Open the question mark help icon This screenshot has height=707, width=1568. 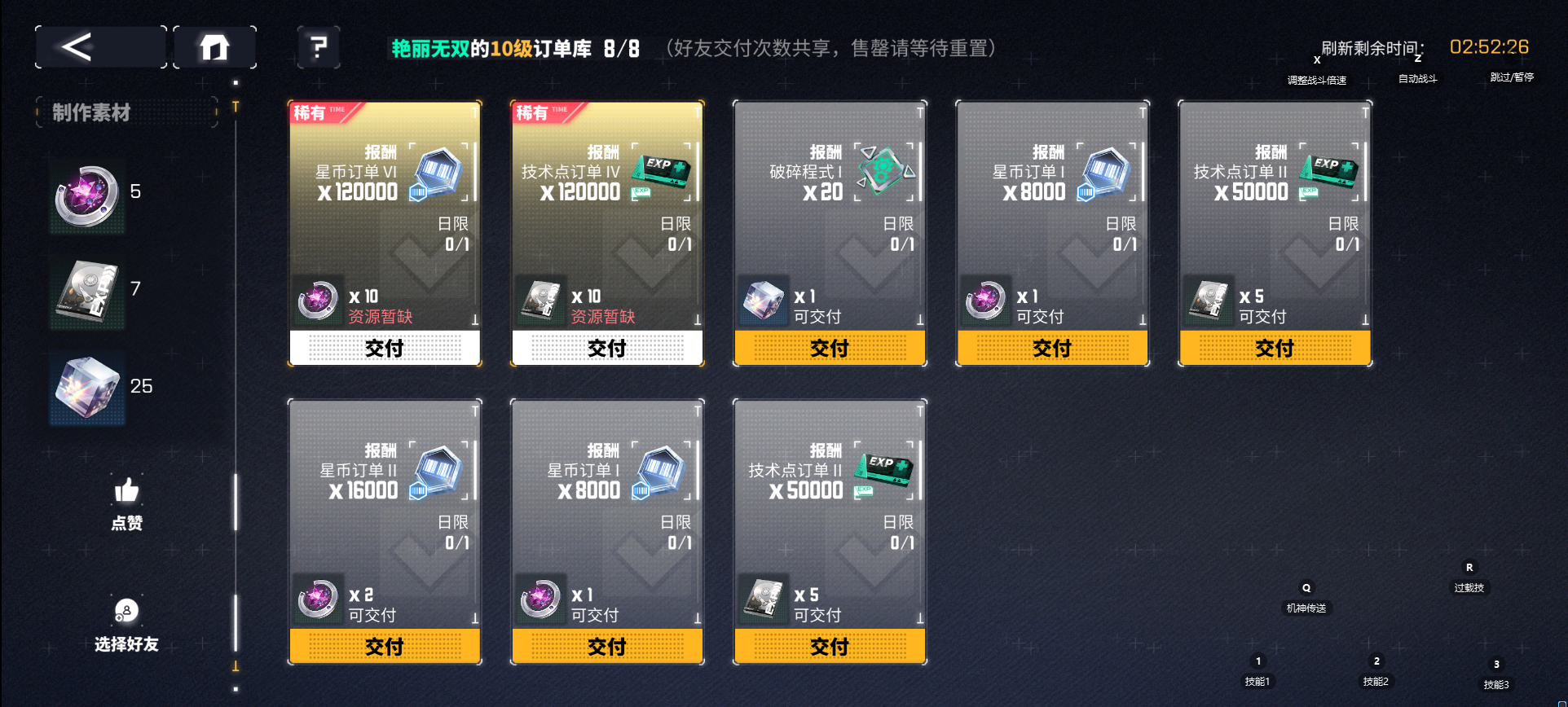click(x=319, y=46)
